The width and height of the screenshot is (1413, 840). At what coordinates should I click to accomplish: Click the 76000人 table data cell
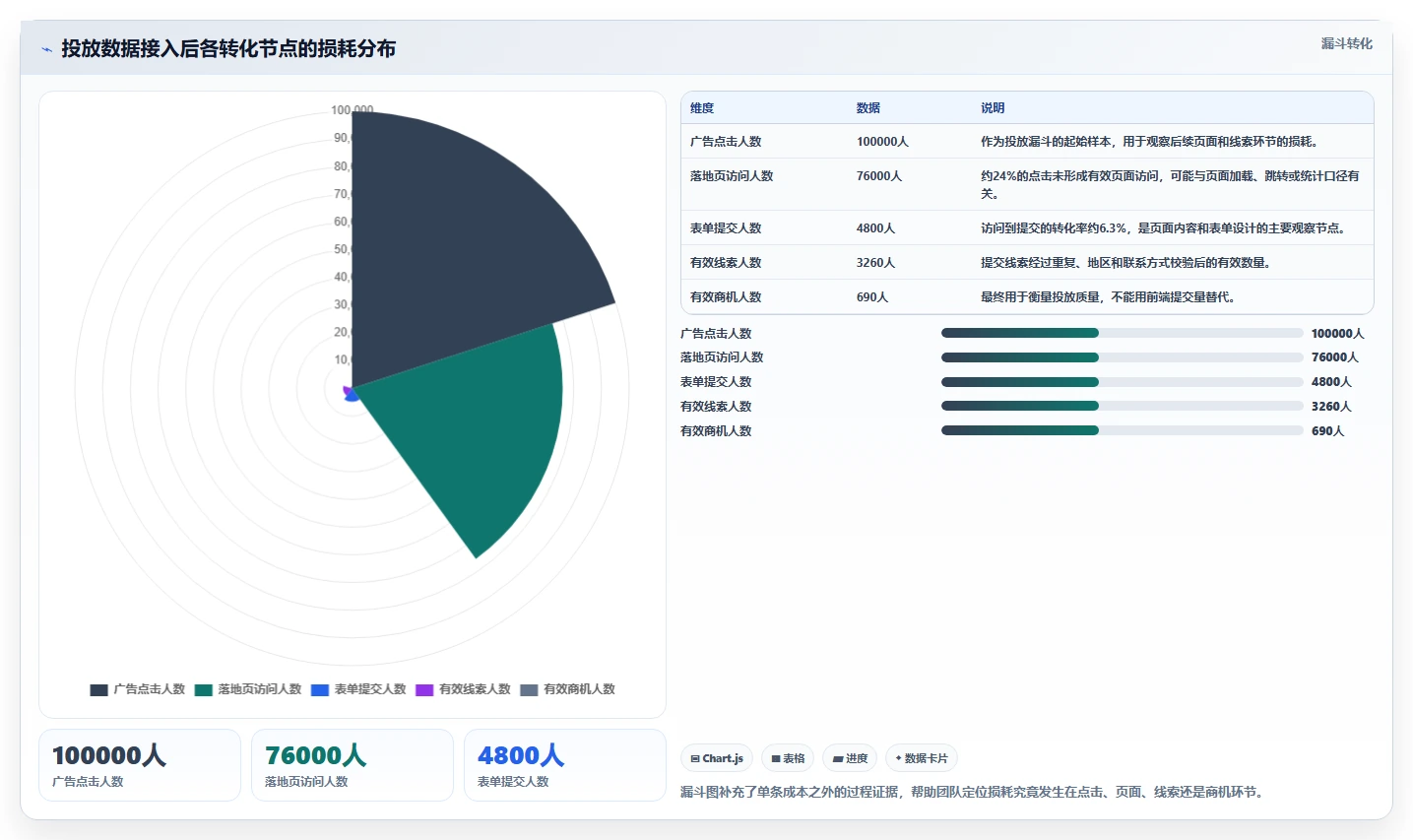[879, 176]
